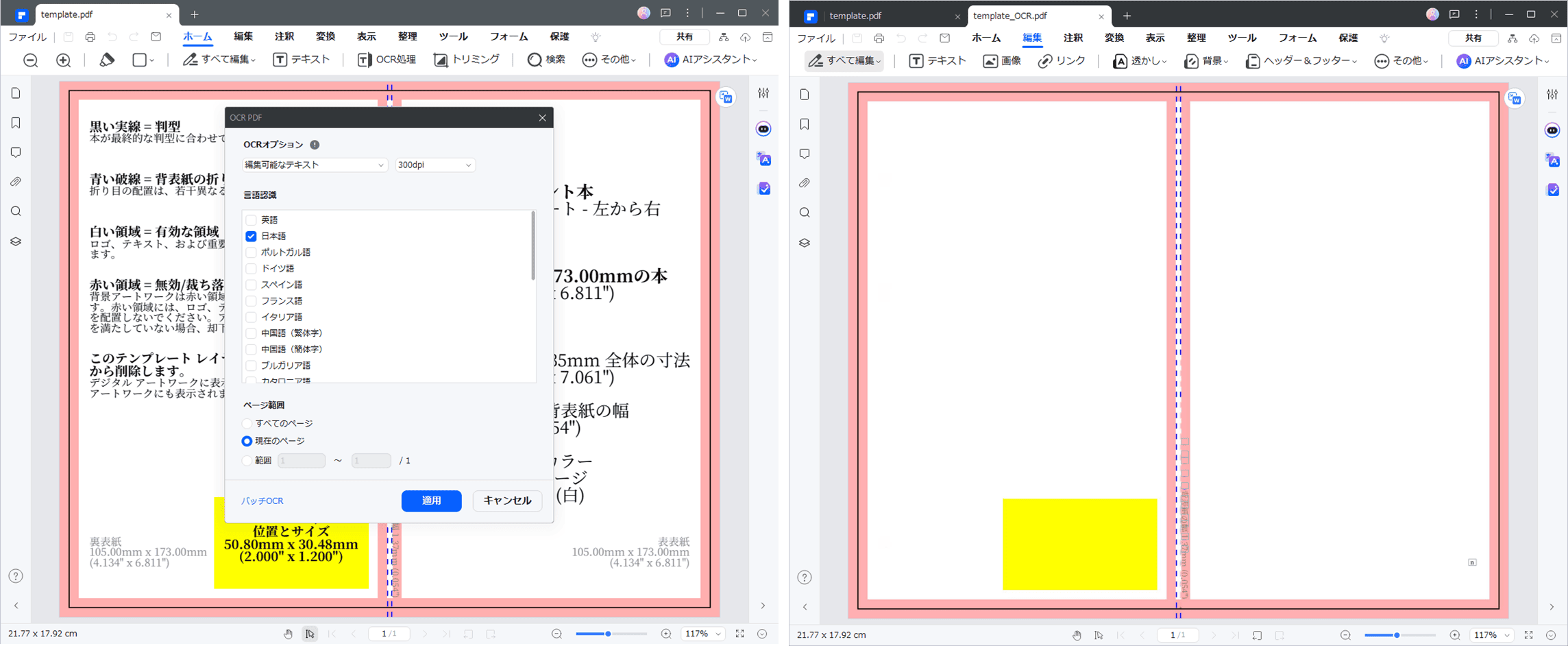This screenshot has height=646, width=1568.
Task: Click zoom in magnifier in left window toolbar
Action: point(64,60)
